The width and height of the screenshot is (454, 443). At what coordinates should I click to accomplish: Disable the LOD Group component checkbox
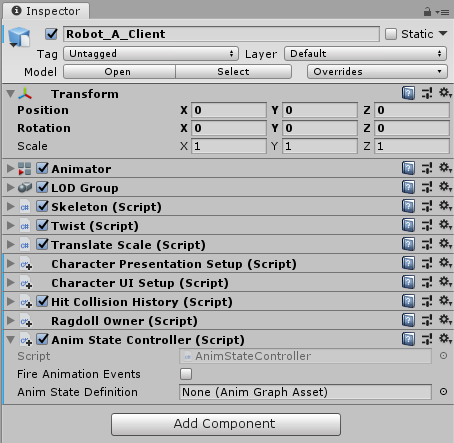point(42,187)
